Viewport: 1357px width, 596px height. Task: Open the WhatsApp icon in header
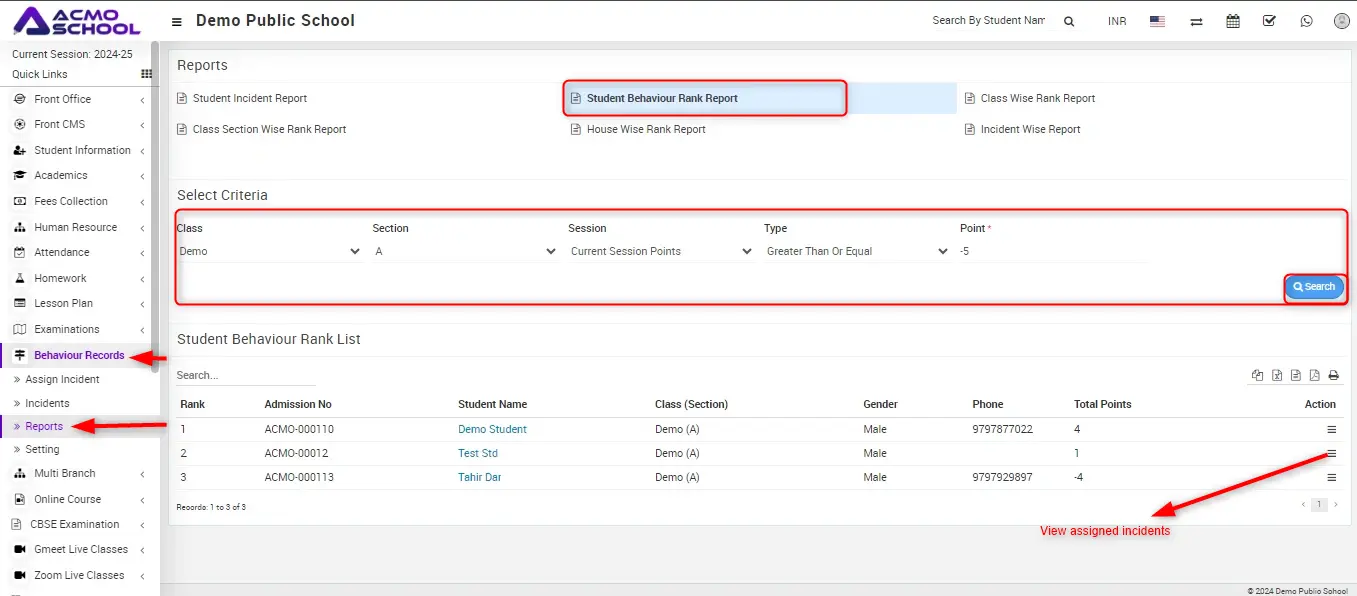click(x=1306, y=21)
